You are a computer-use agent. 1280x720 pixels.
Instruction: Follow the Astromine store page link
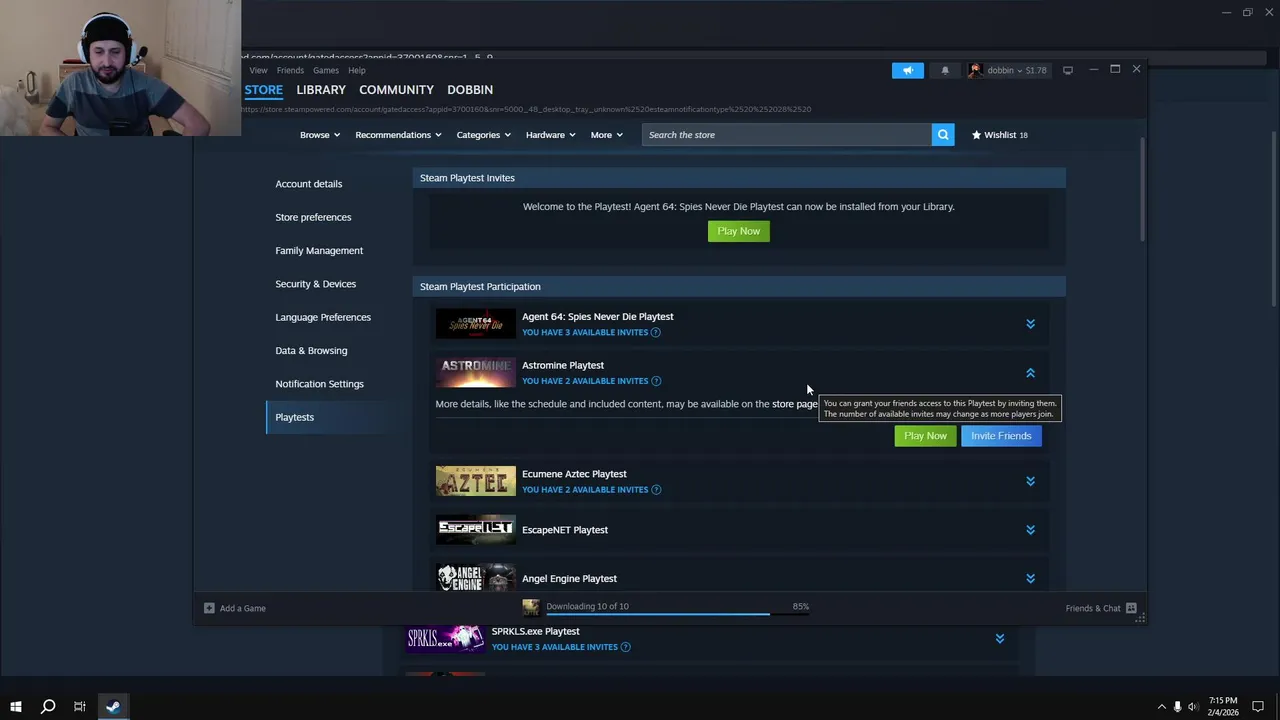(x=794, y=404)
